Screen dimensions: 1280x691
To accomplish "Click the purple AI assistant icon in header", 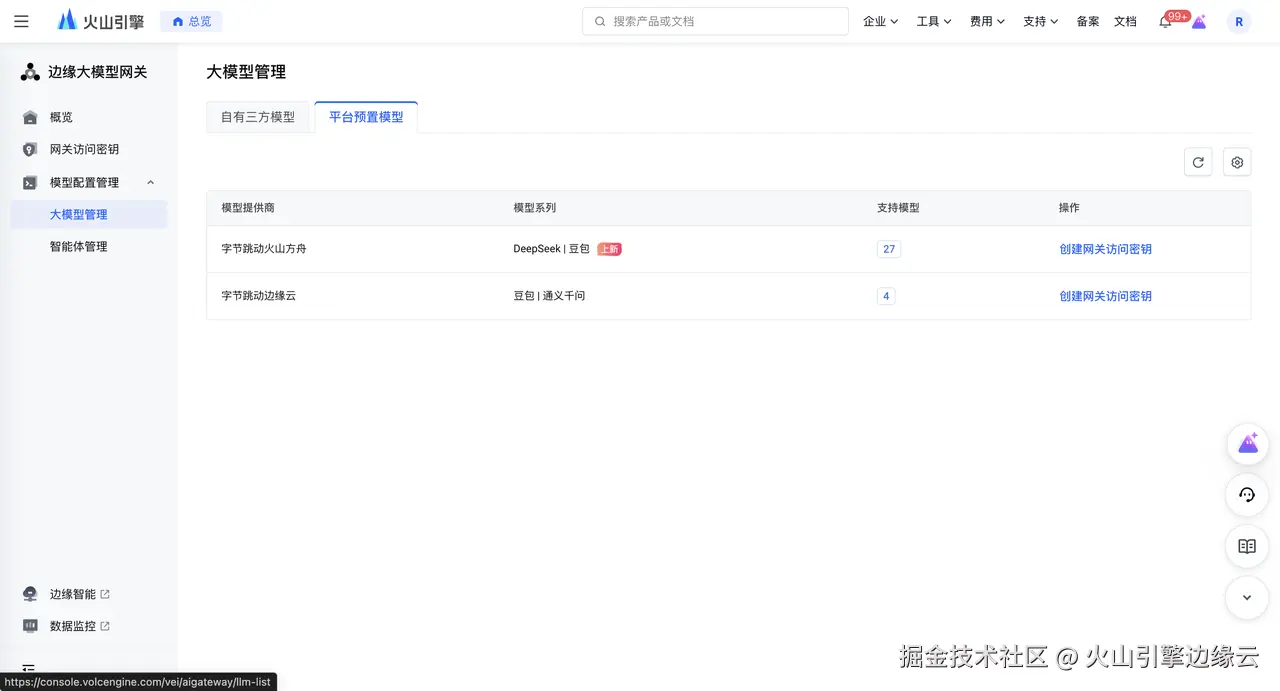I will (x=1199, y=21).
